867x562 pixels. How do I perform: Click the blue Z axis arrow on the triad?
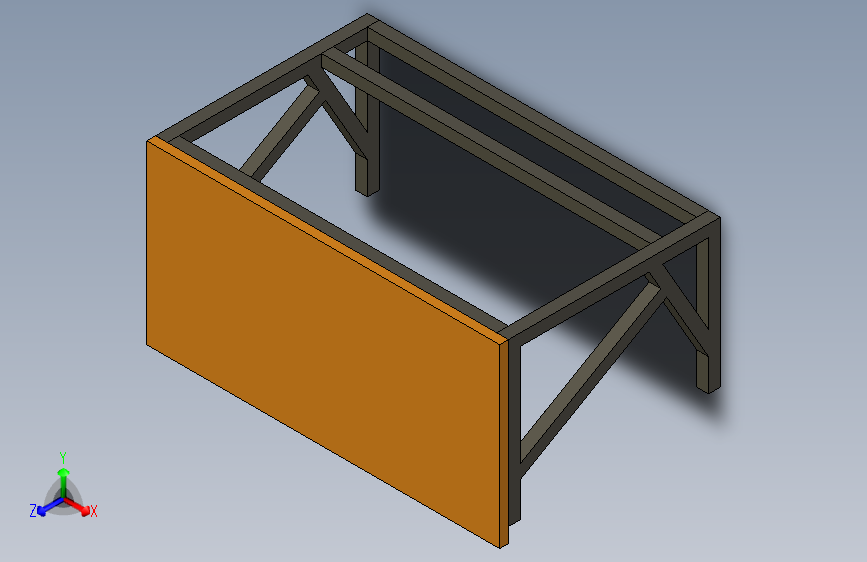50,507
